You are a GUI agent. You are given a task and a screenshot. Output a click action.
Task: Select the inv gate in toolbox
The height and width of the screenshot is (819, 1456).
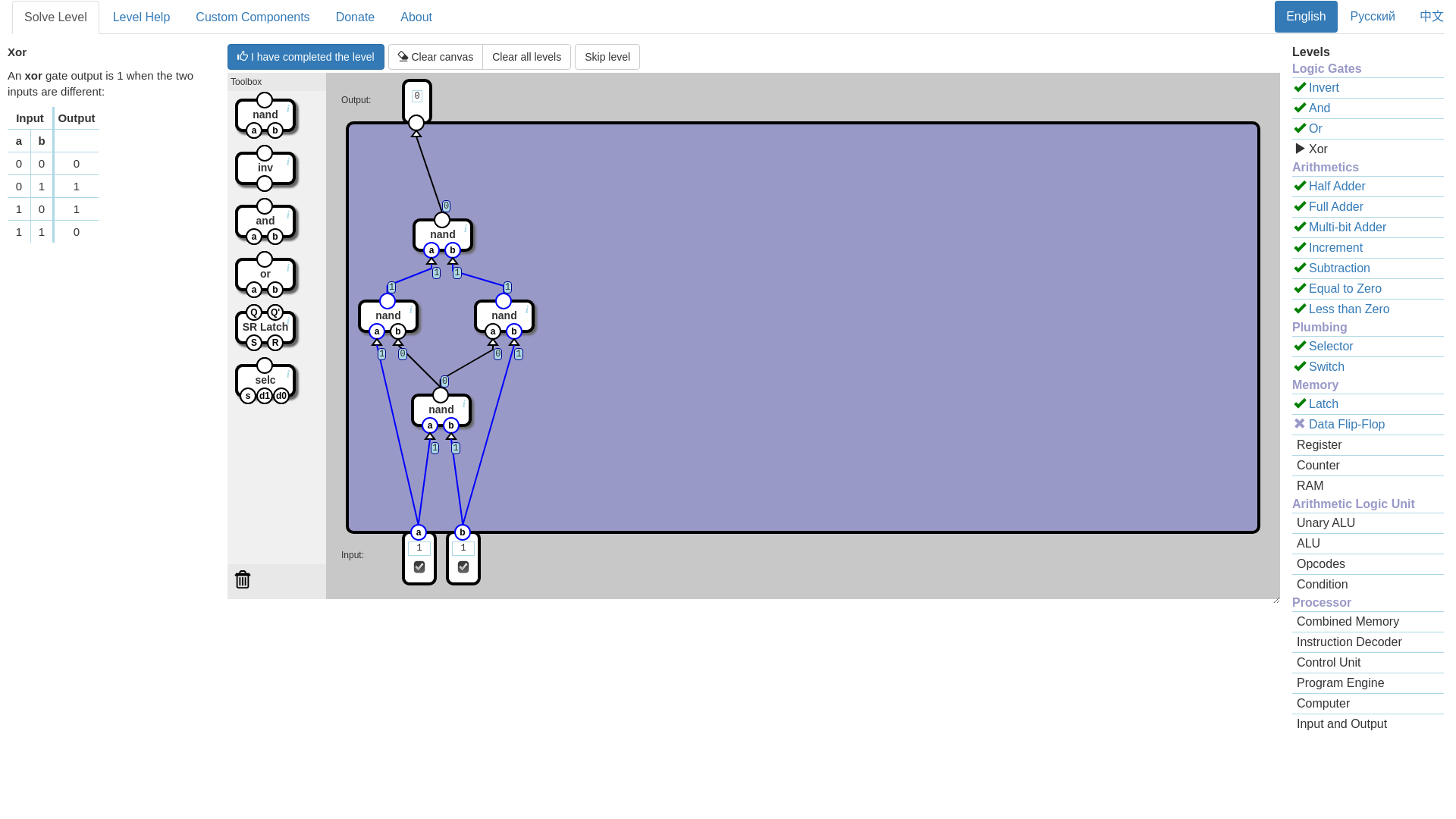(x=265, y=168)
